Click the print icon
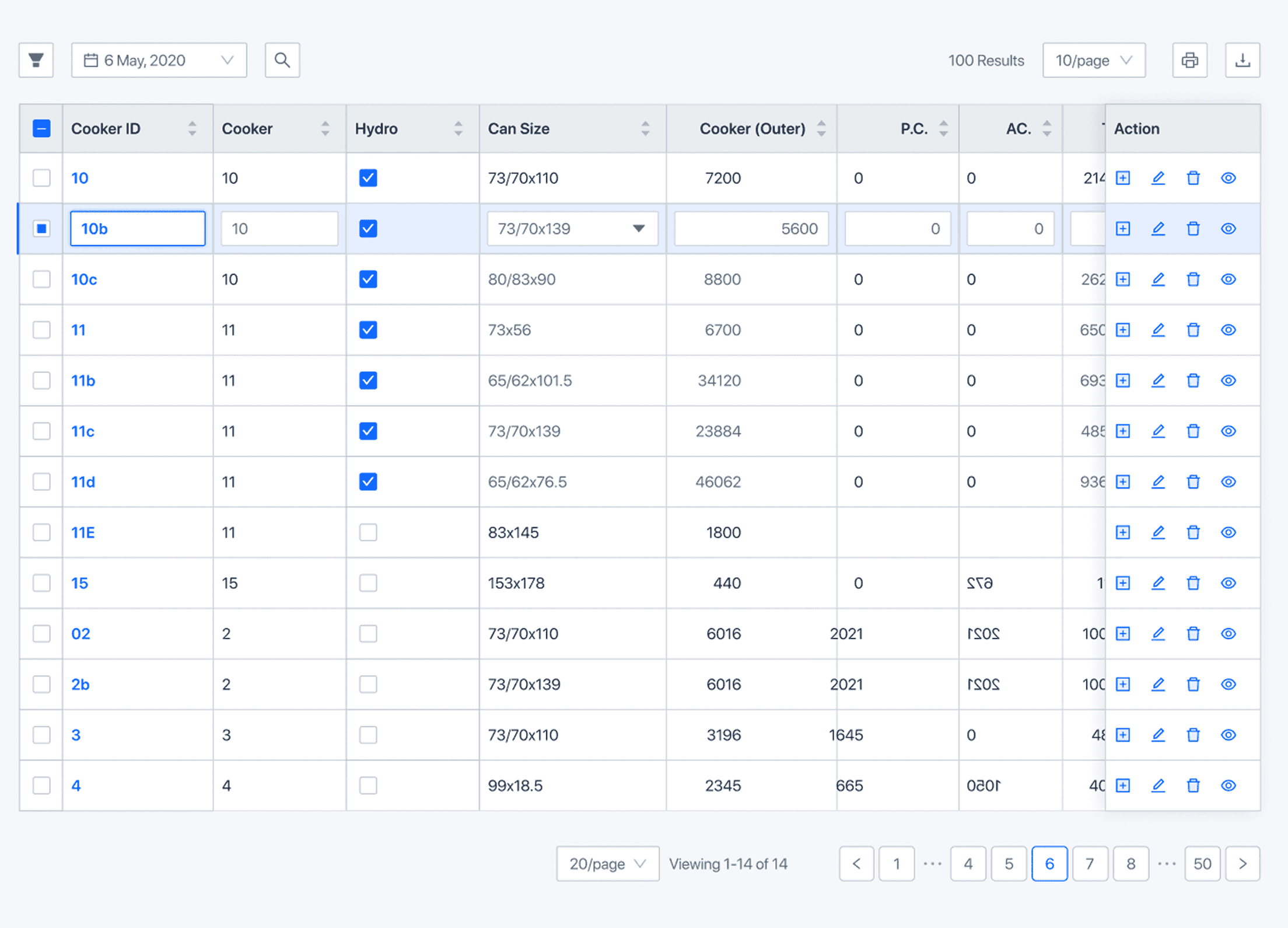This screenshot has width=1288, height=928. pyautogui.click(x=1190, y=60)
